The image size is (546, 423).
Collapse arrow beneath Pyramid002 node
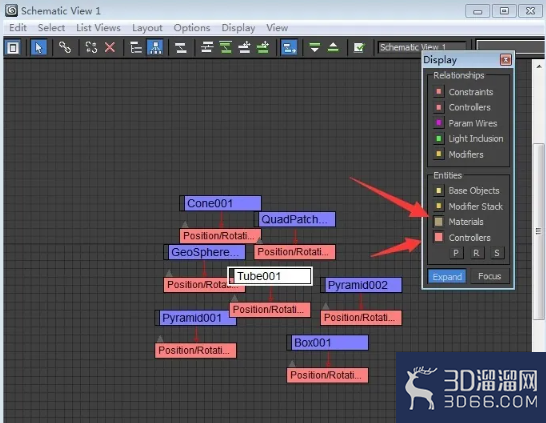(x=326, y=306)
